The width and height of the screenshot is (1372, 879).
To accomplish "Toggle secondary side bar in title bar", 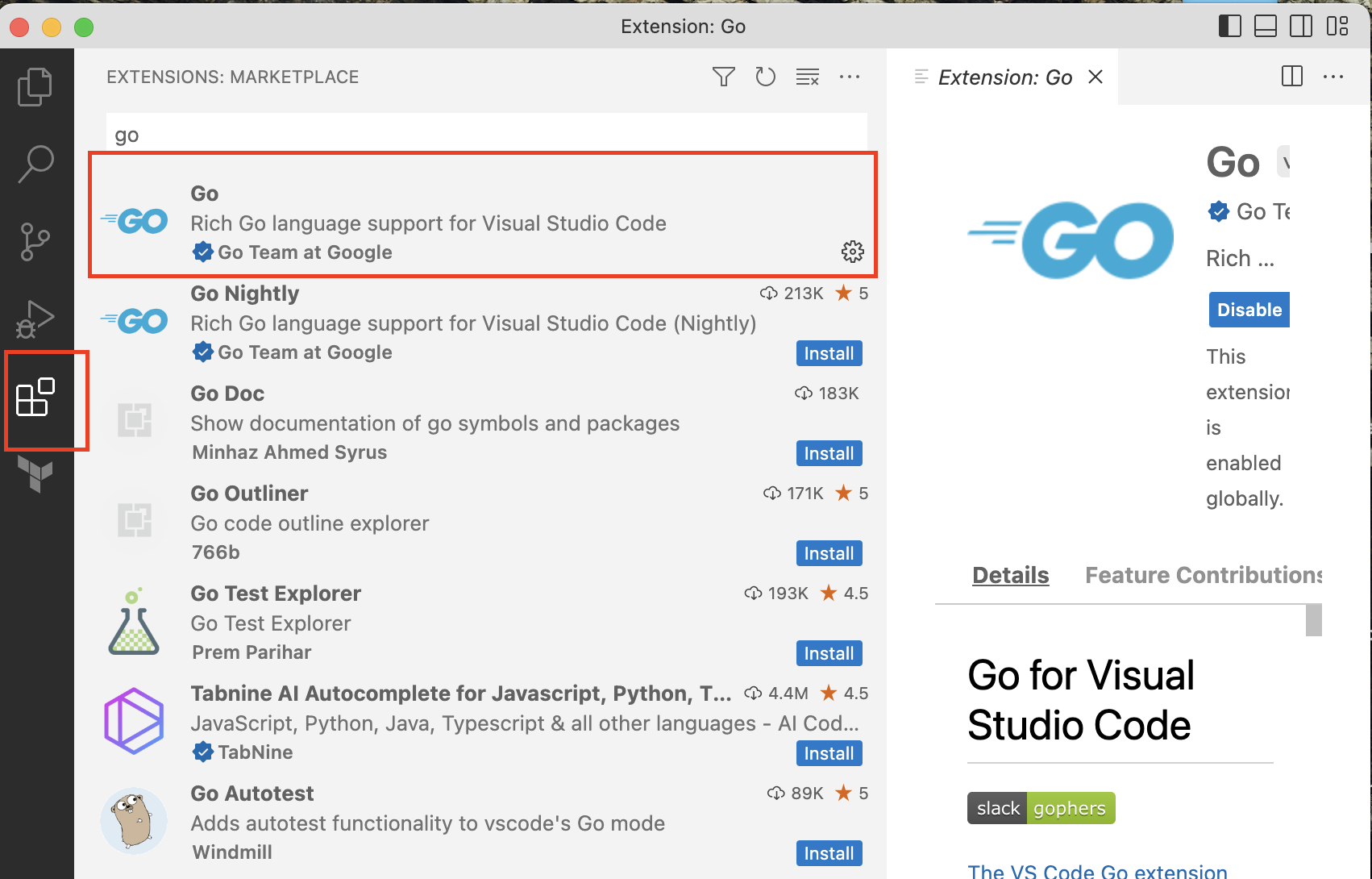I will pyautogui.click(x=1301, y=26).
